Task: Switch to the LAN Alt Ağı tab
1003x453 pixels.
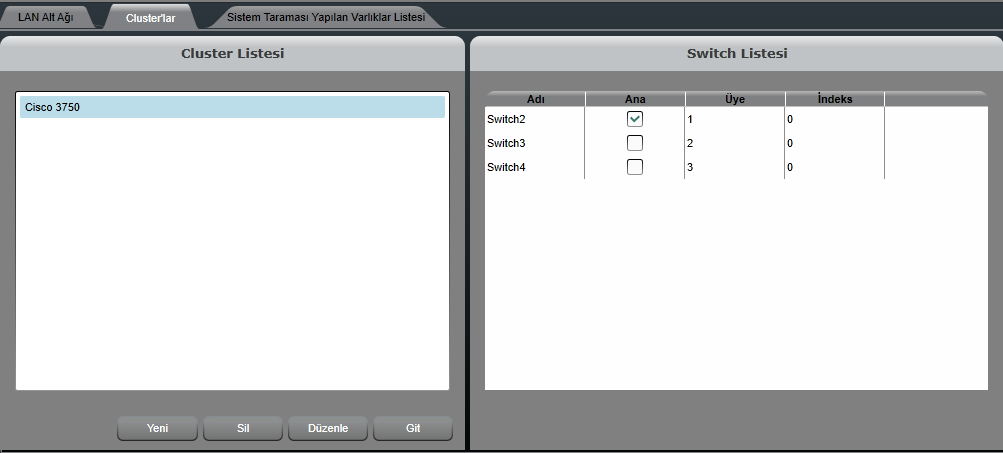Action: 46,17
